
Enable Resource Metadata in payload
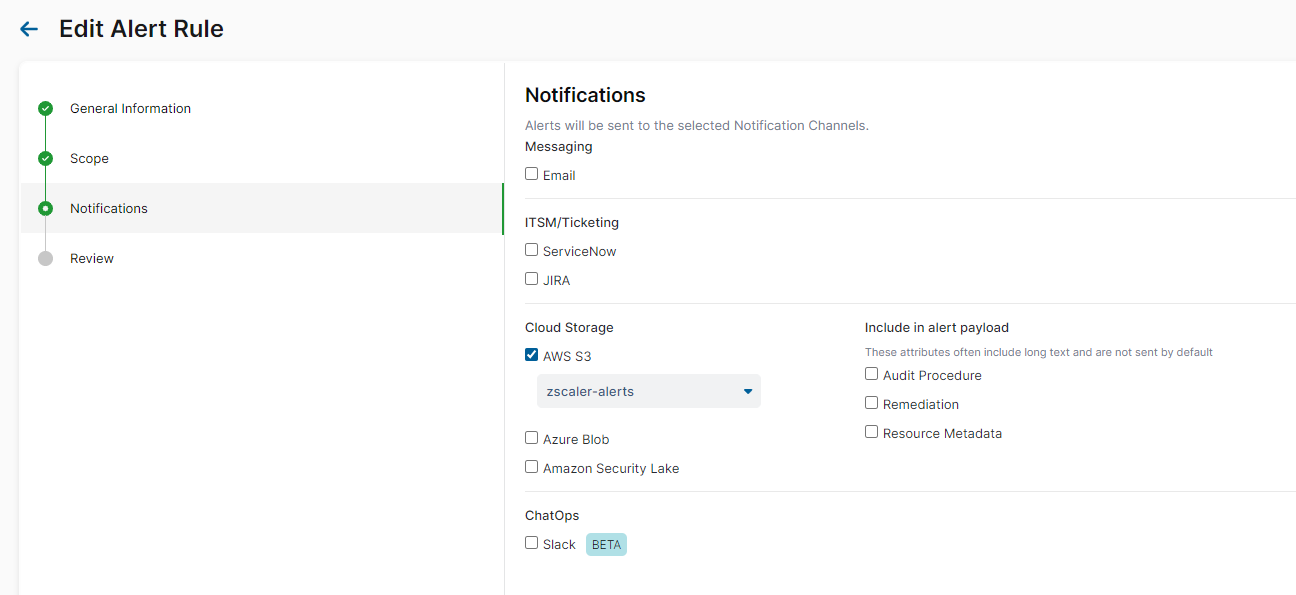coord(872,432)
